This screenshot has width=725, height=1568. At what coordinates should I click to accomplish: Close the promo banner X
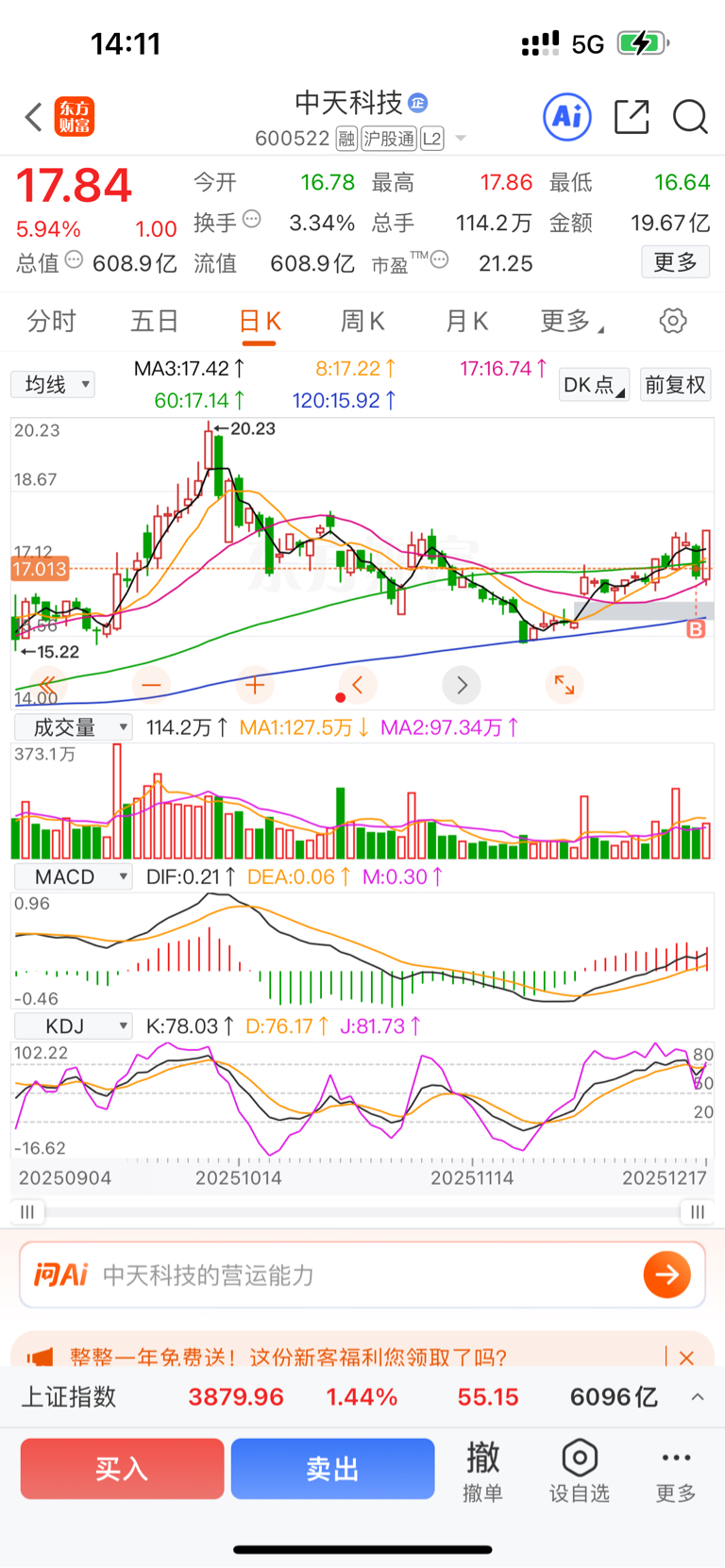click(x=686, y=1358)
